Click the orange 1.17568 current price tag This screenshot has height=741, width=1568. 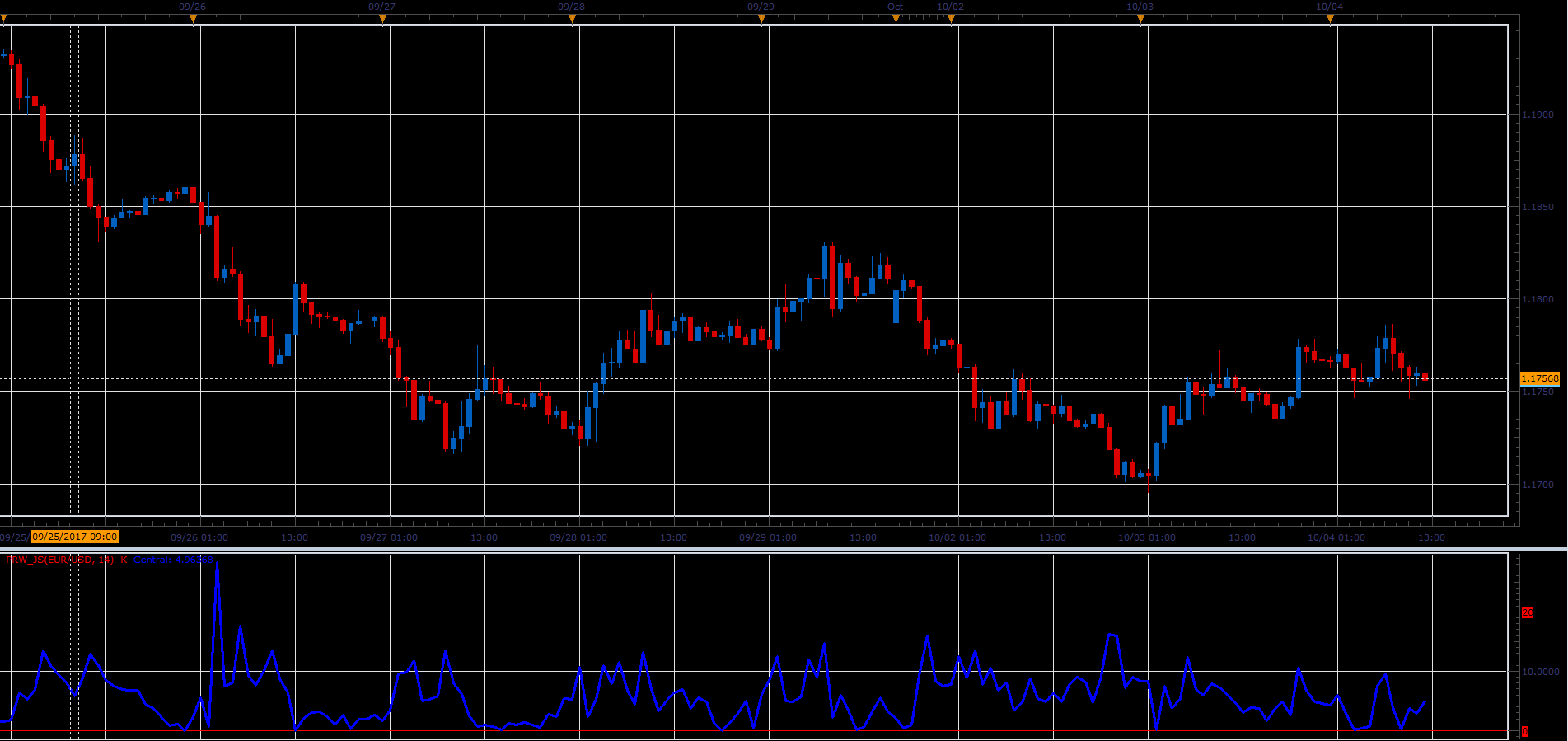point(1540,378)
